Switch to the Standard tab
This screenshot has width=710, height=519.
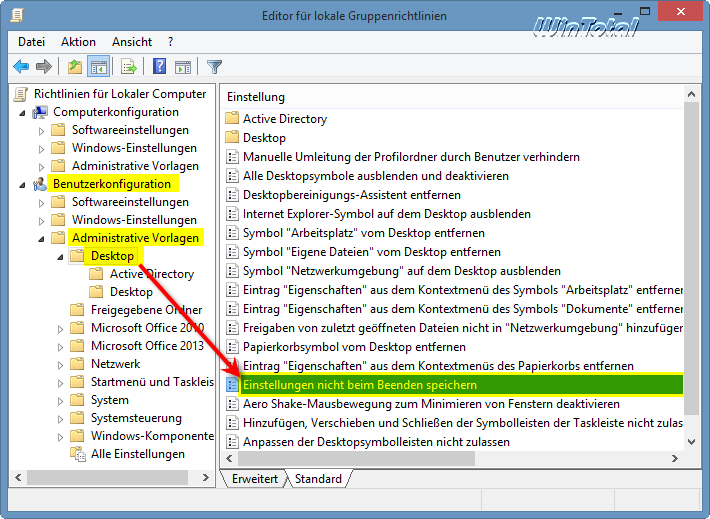coord(318,479)
